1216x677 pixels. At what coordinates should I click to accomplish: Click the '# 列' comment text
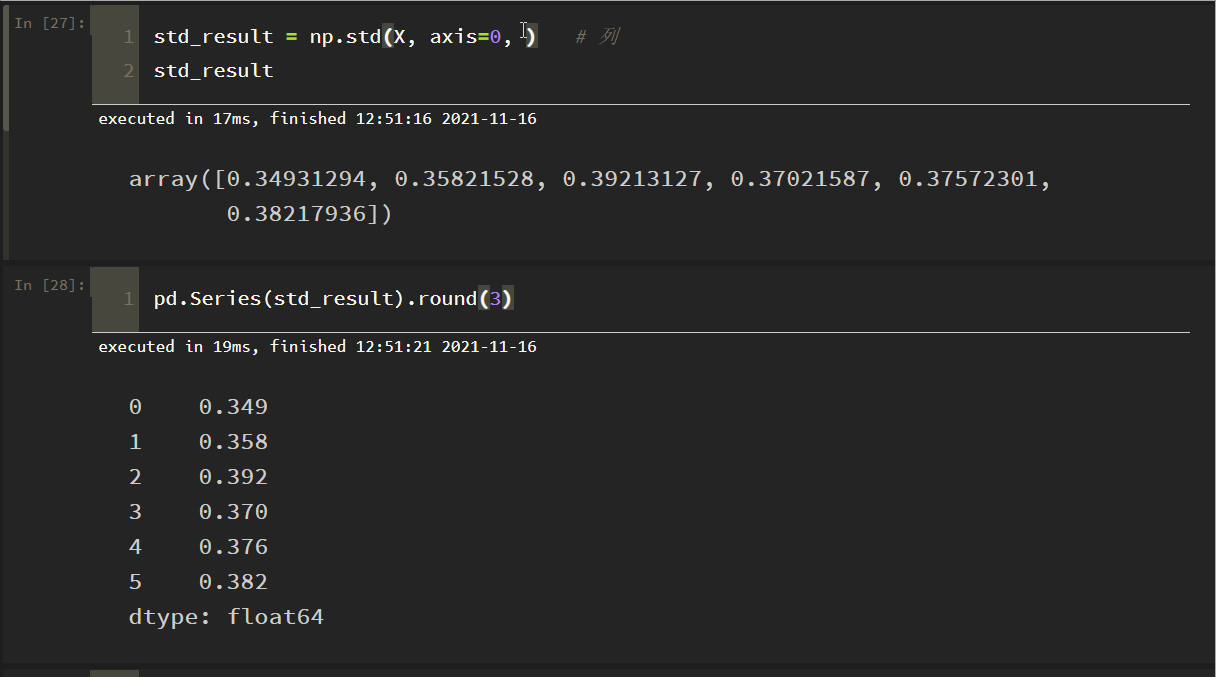(598, 37)
